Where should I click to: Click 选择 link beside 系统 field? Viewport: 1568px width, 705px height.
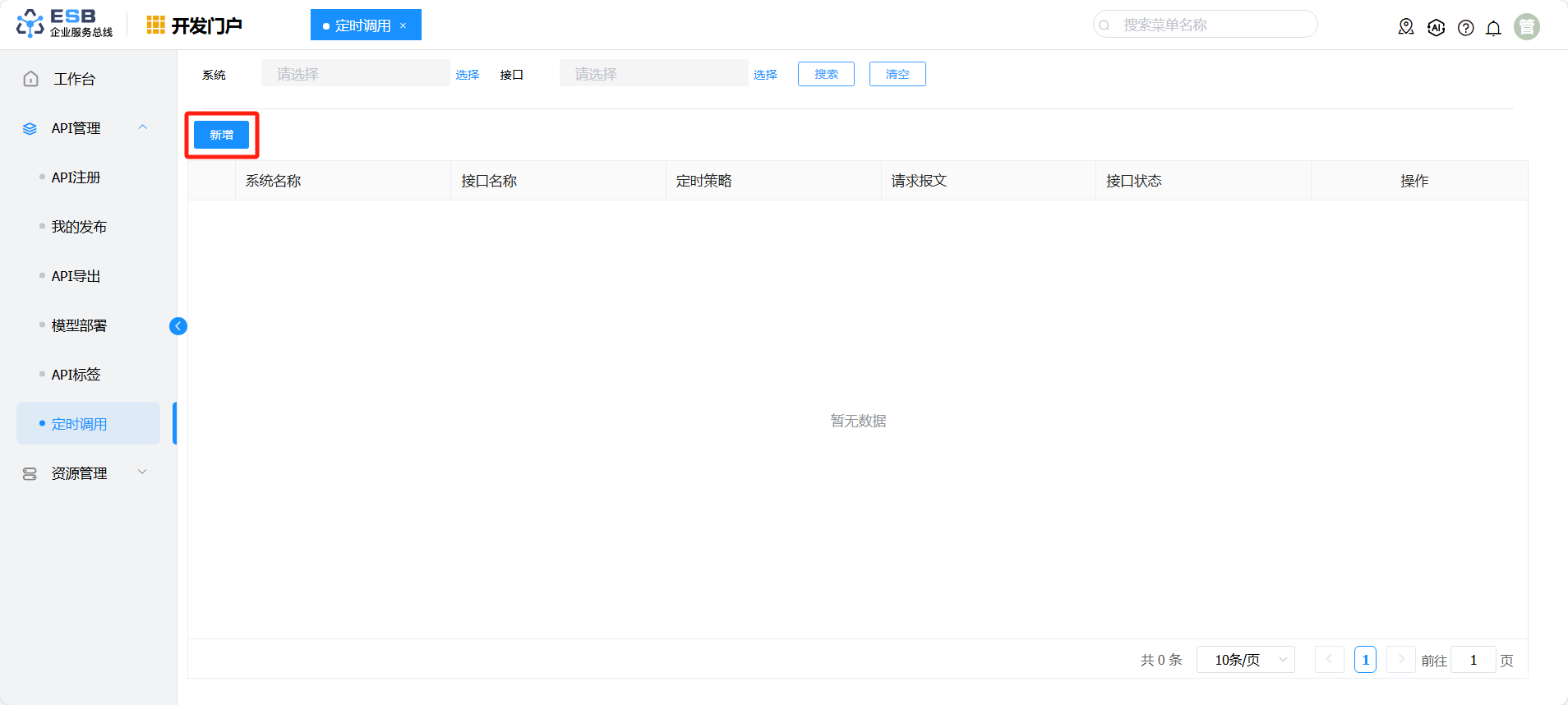point(468,75)
